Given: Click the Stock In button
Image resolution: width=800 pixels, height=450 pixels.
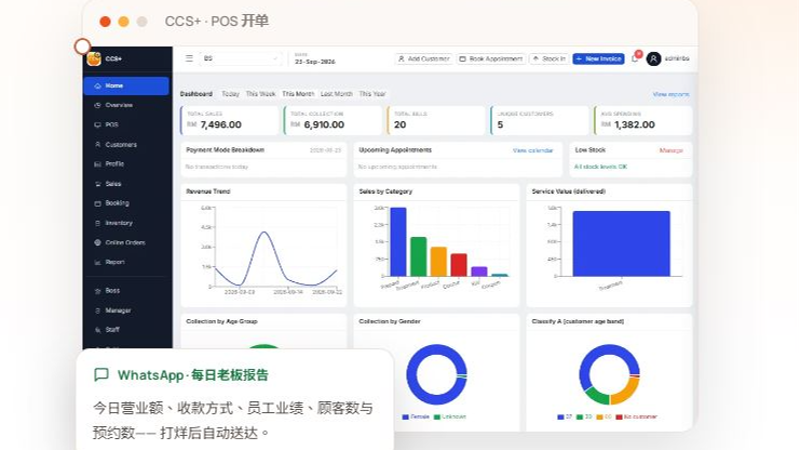Looking at the screenshot, I should (x=549, y=59).
